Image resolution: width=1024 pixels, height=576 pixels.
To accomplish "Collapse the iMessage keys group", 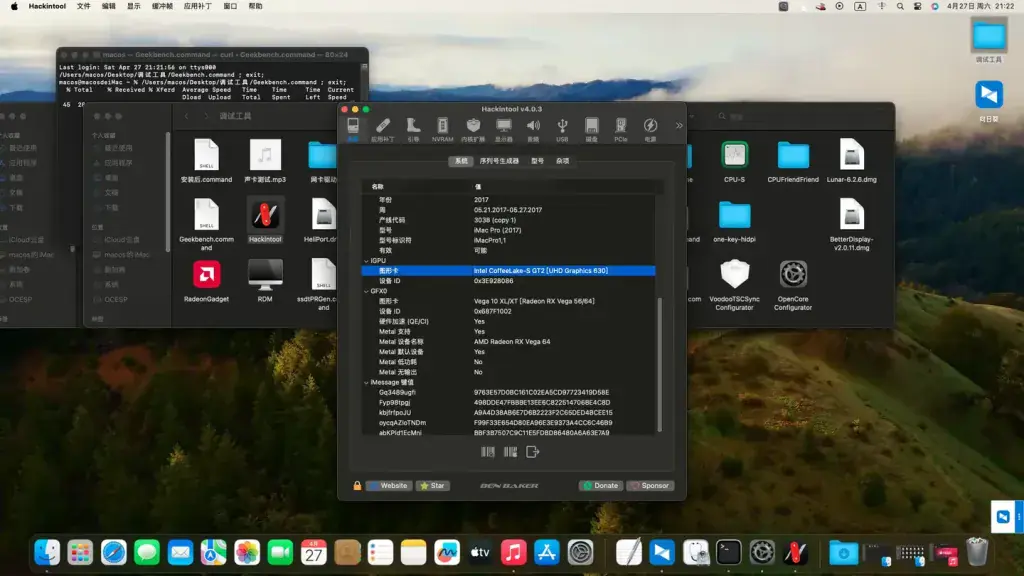I will click(x=366, y=383).
